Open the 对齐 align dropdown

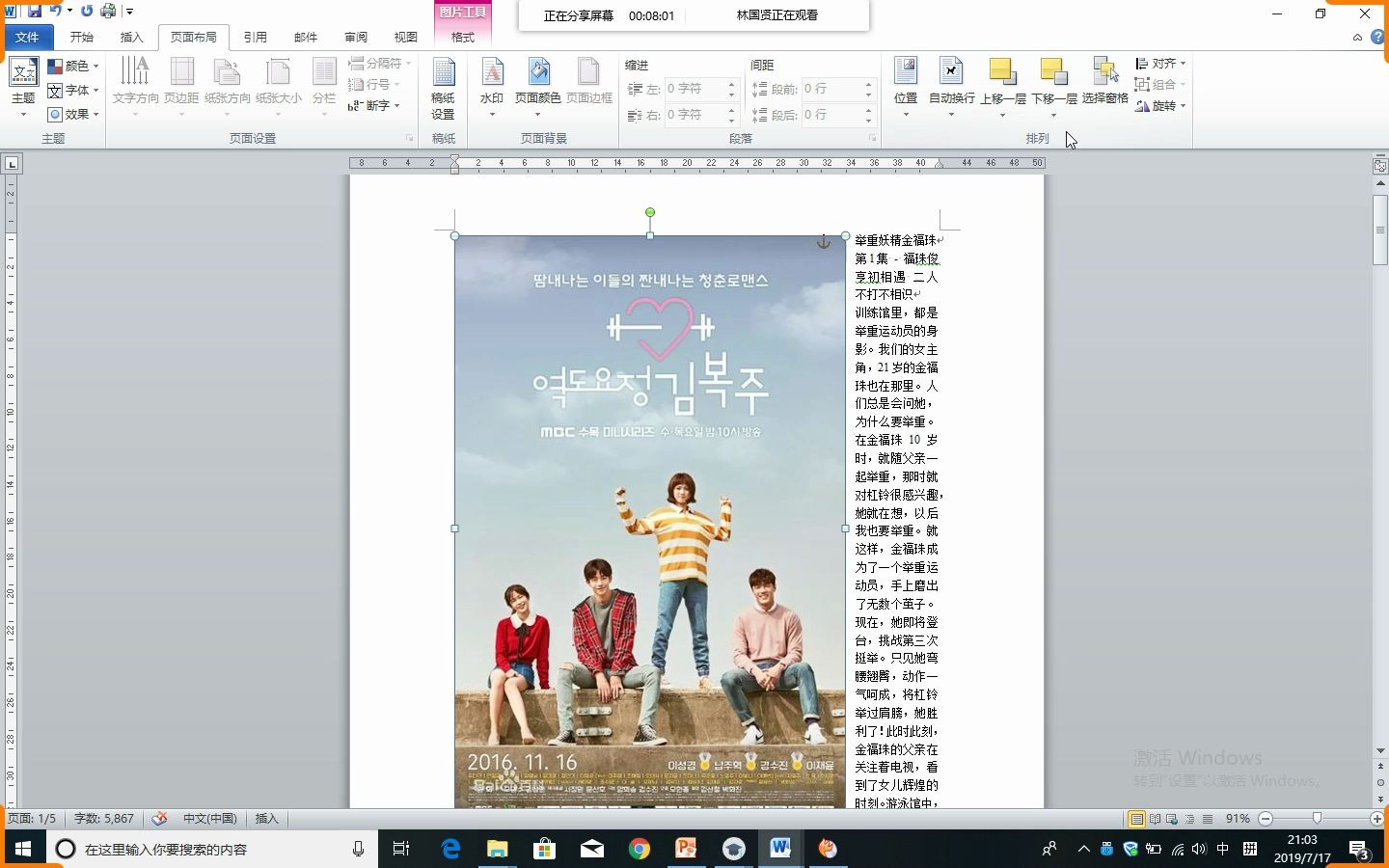tap(1160, 63)
